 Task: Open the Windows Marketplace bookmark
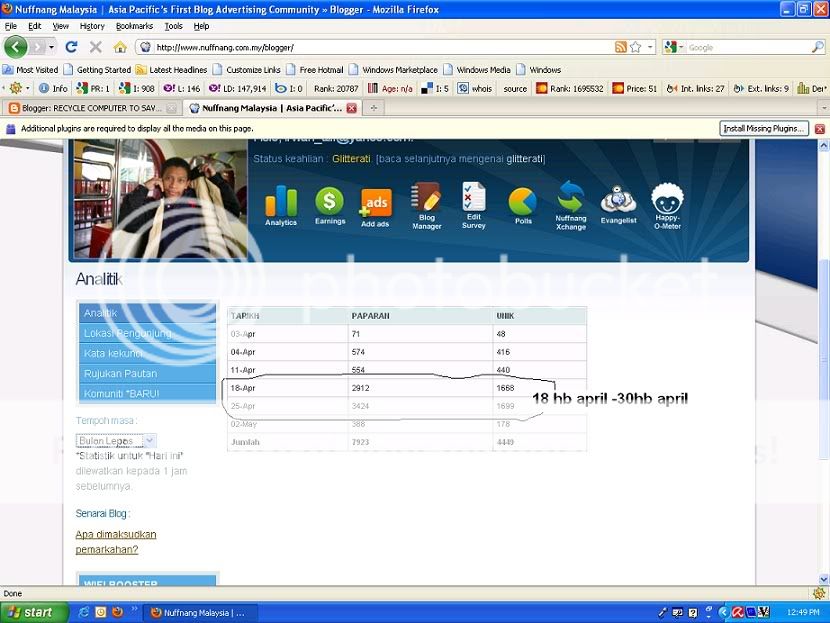point(393,69)
